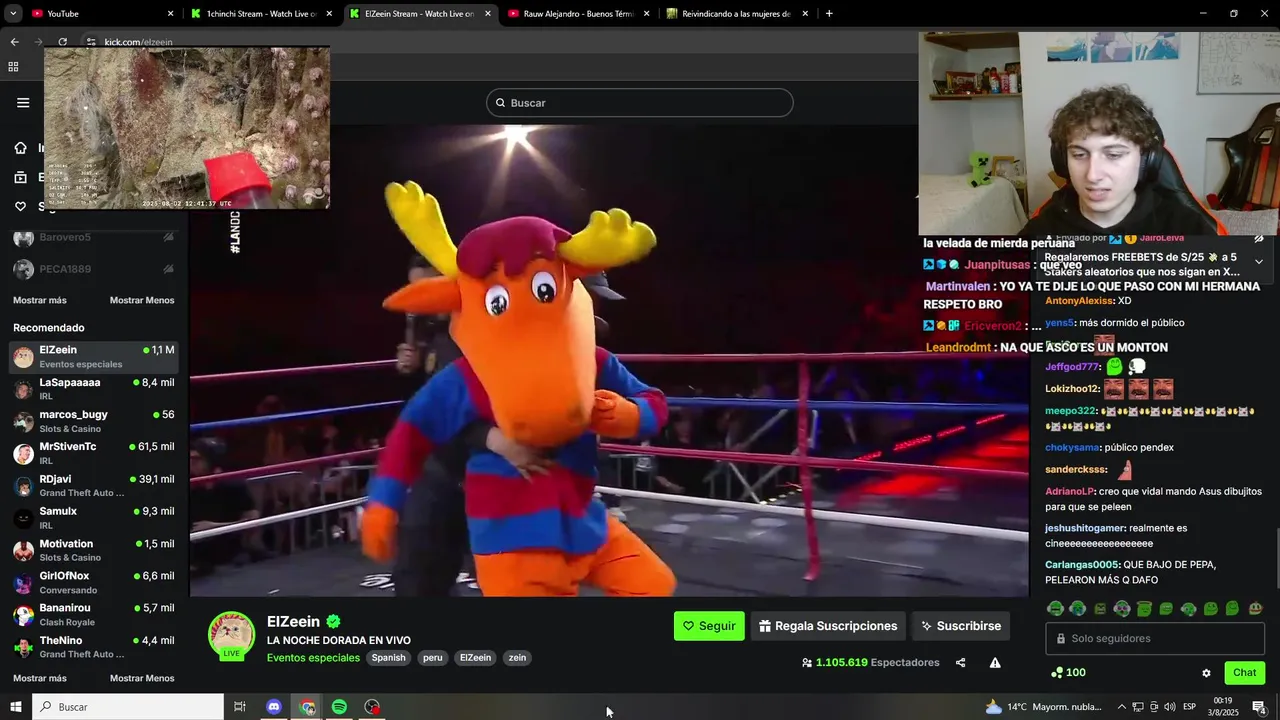The width and height of the screenshot is (1280, 720).
Task: Open the Eventos especiales category link
Action: coord(313,658)
